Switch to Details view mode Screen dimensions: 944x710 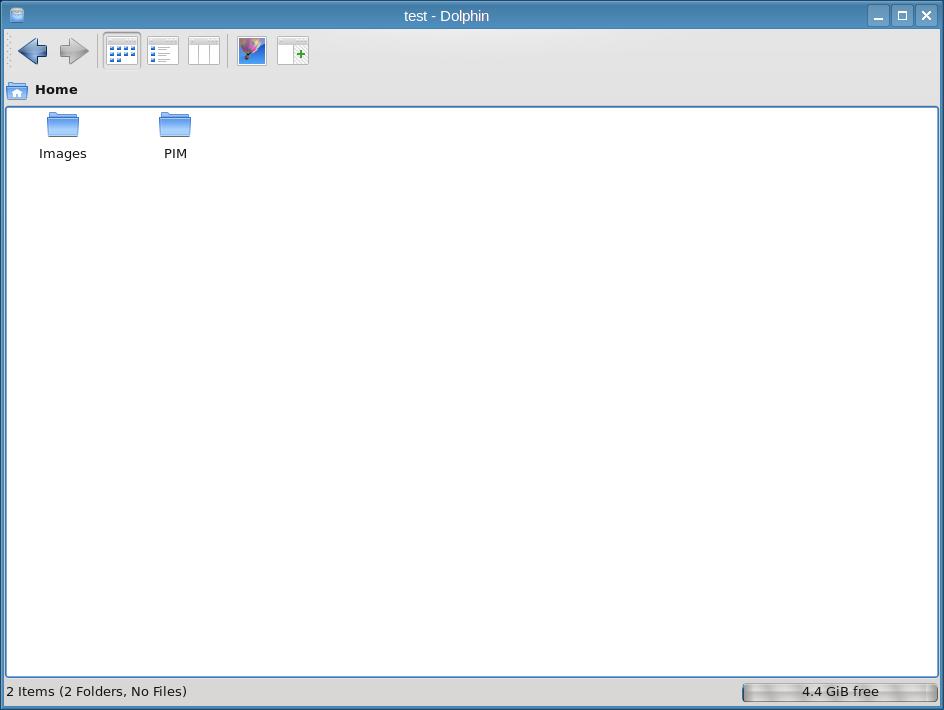click(163, 51)
